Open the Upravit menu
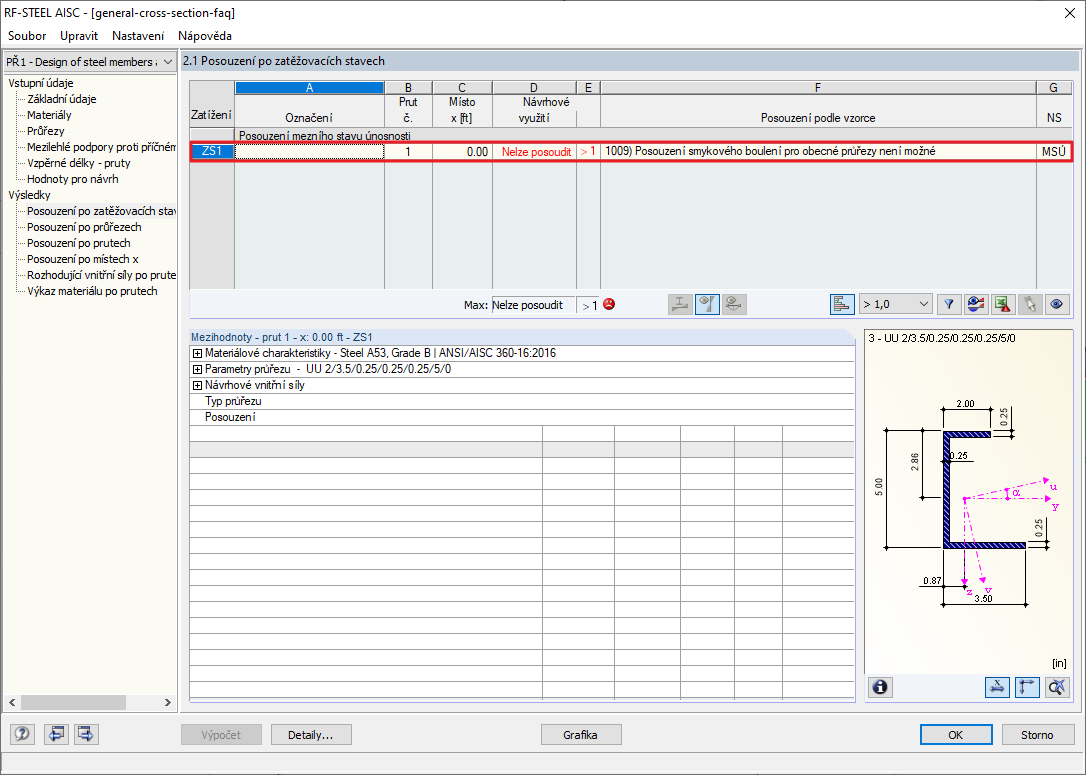Image resolution: width=1086 pixels, height=775 pixels. pyautogui.click(x=79, y=36)
